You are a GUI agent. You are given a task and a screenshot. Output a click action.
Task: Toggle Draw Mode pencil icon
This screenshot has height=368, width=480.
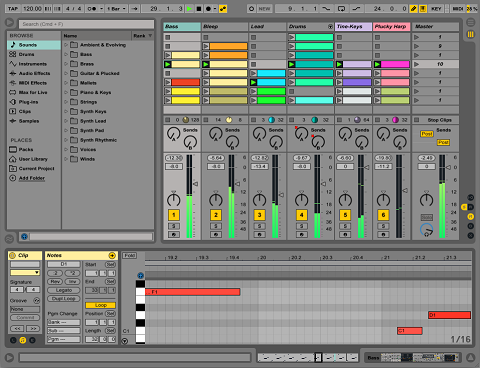click(414, 9)
